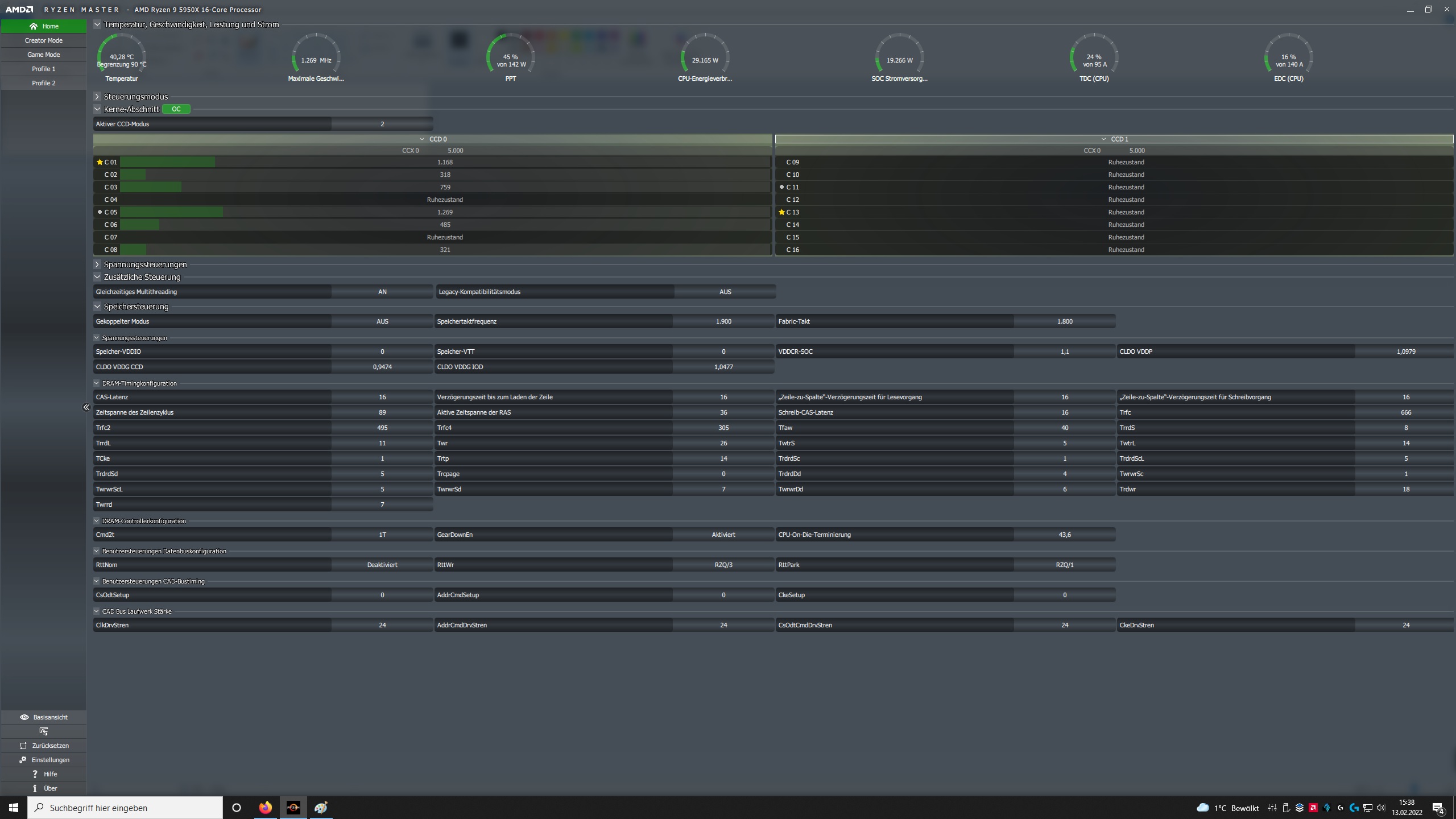This screenshot has width=1456, height=819.
Task: Expand the Steuerungsmodus section
Action: coord(97,97)
